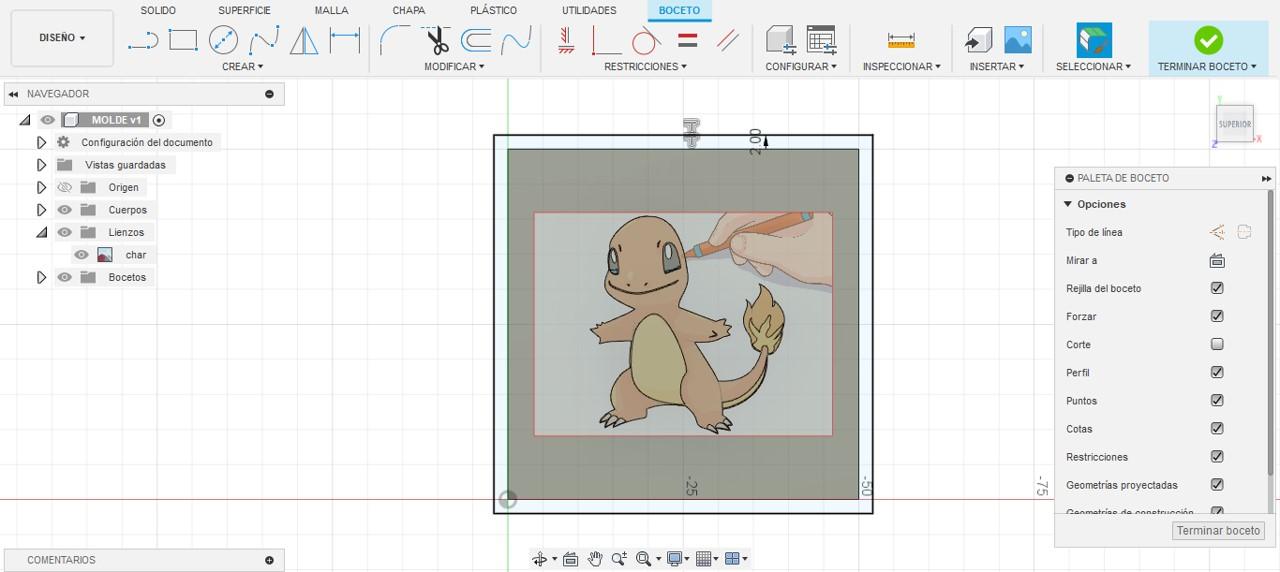Enable the Corte checkbox
1280x572 pixels.
coord(1217,344)
